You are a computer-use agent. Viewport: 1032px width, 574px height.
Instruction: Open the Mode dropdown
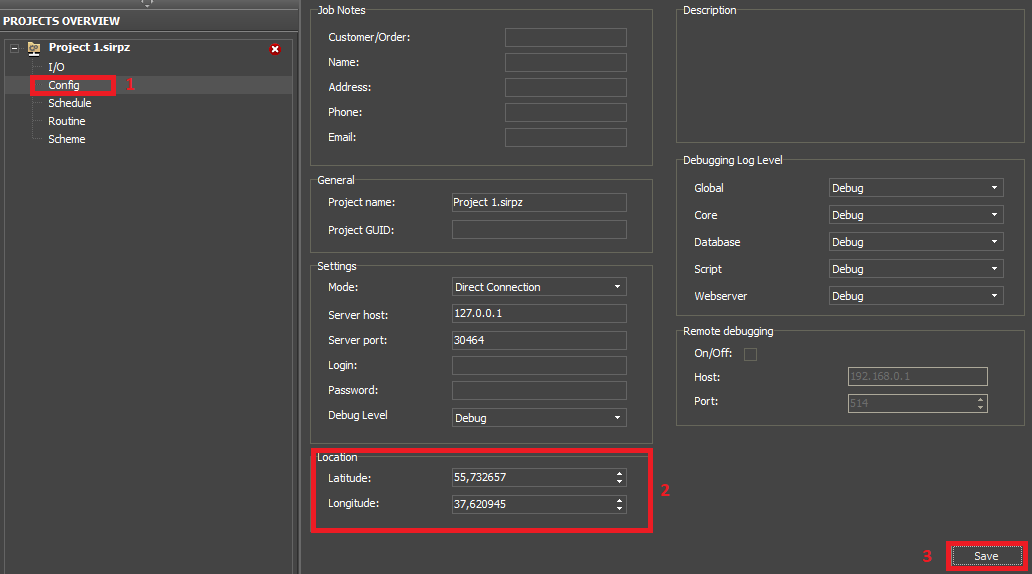pyautogui.click(x=539, y=287)
